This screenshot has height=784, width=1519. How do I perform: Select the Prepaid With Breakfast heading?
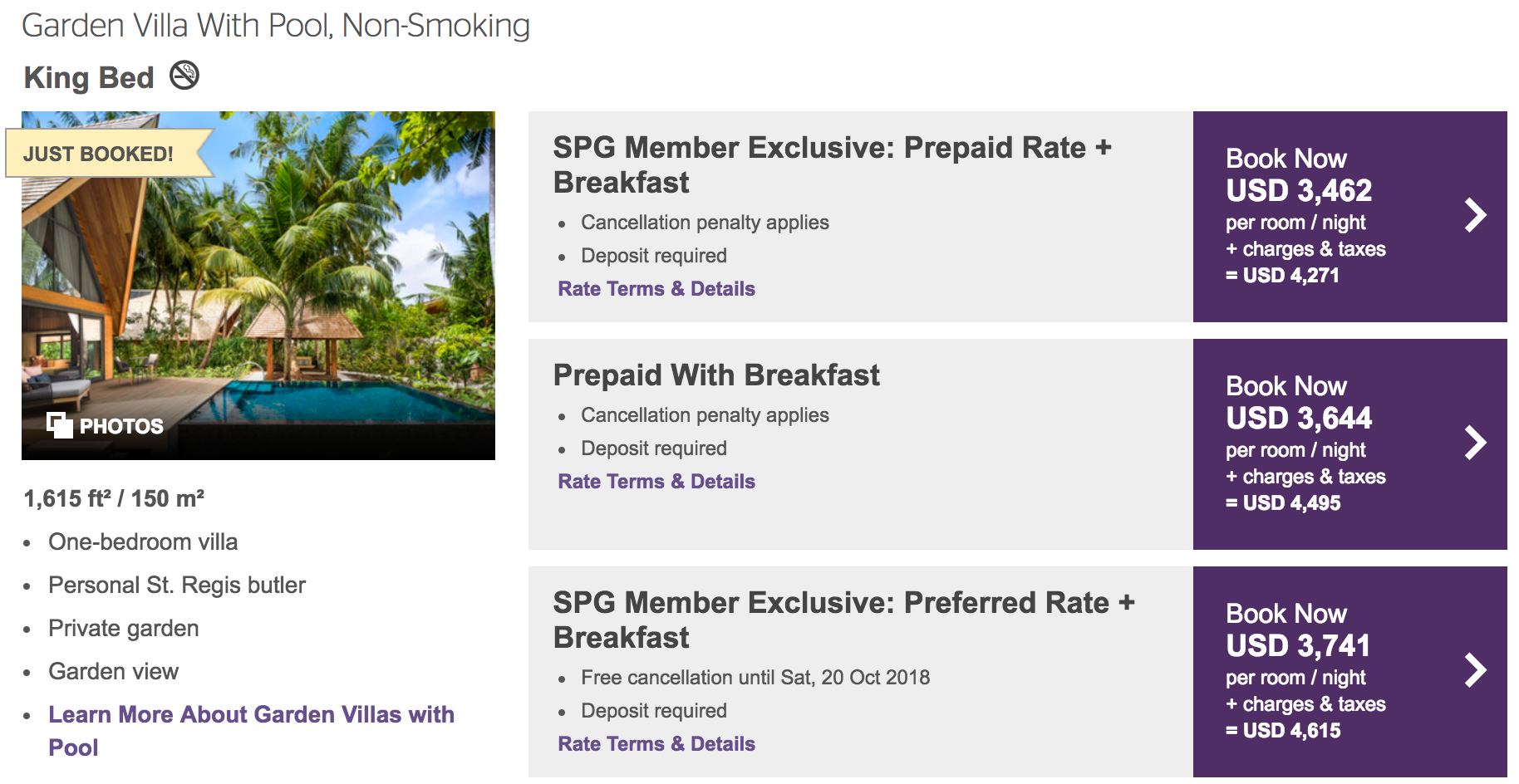tap(716, 375)
